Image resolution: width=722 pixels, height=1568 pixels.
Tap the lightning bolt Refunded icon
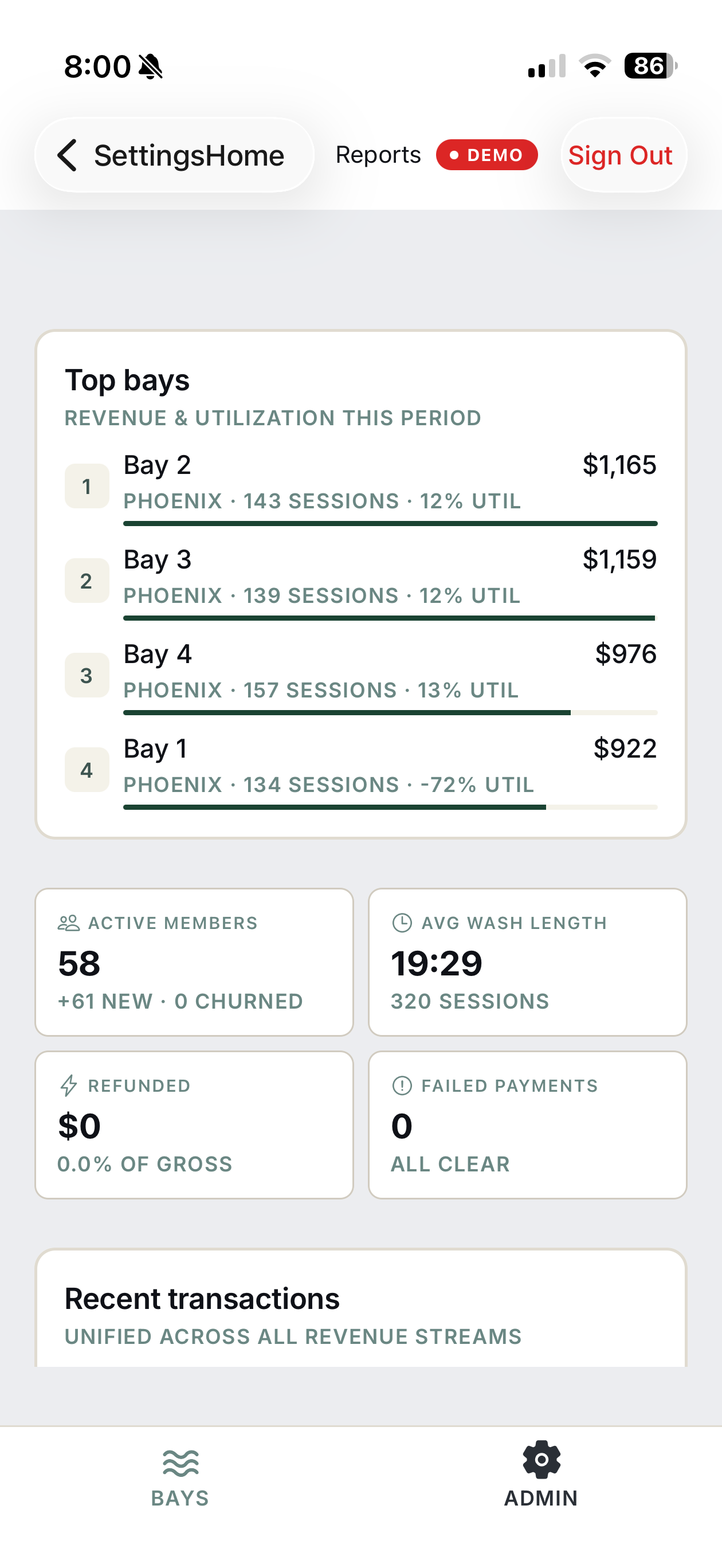pyautogui.click(x=69, y=1085)
